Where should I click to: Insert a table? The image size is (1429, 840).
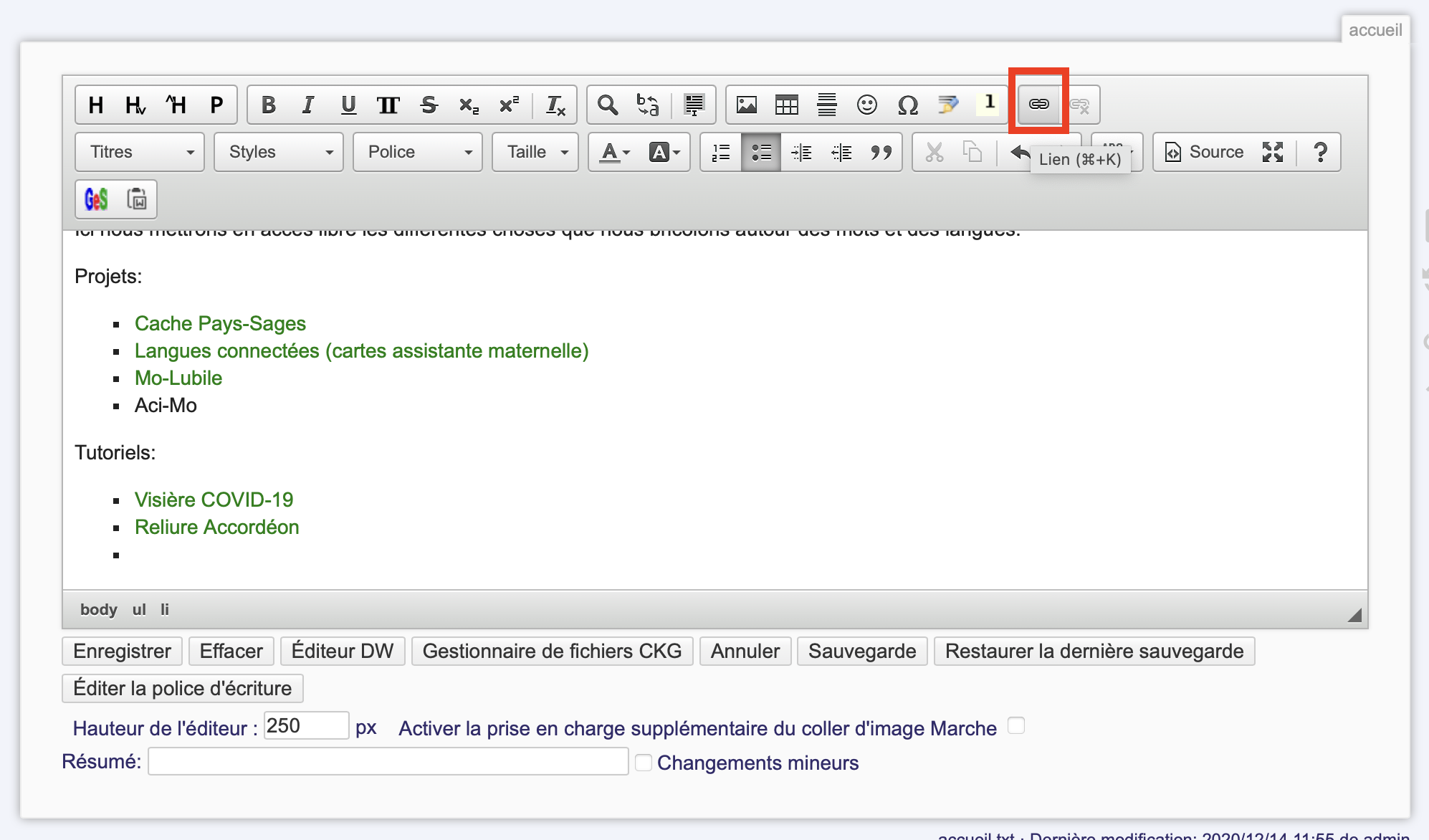click(786, 105)
